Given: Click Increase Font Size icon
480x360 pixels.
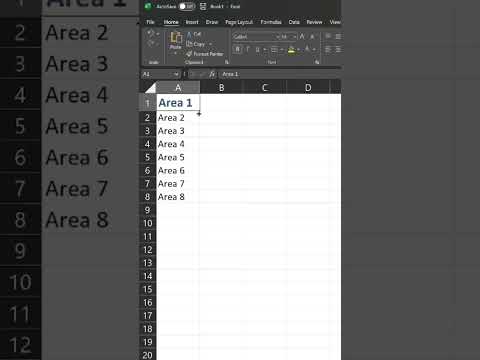Looking at the screenshot, I should pos(302,36).
